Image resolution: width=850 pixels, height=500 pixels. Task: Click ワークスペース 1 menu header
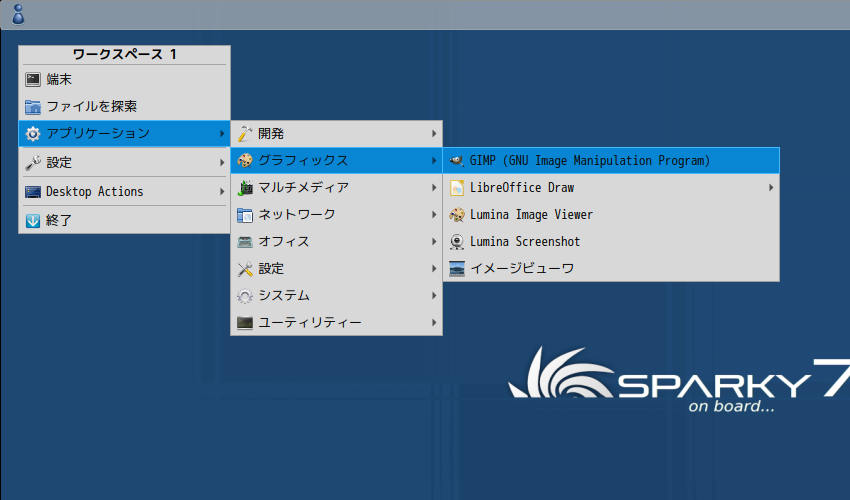[124, 54]
